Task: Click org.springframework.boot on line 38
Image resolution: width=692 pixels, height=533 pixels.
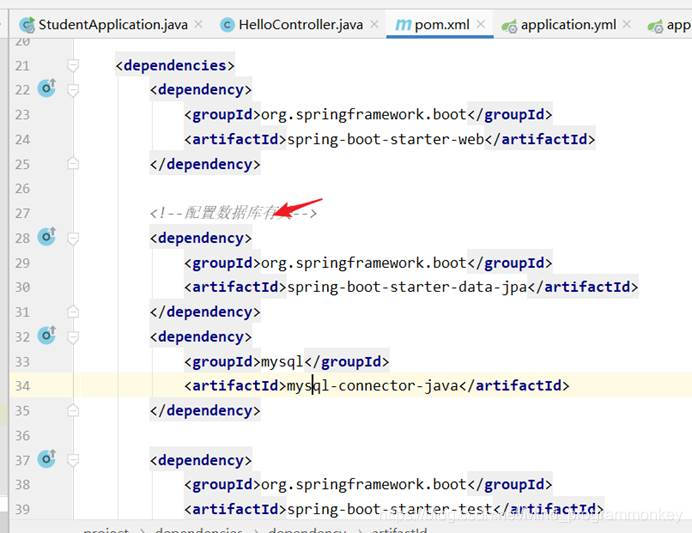Action: [364, 484]
